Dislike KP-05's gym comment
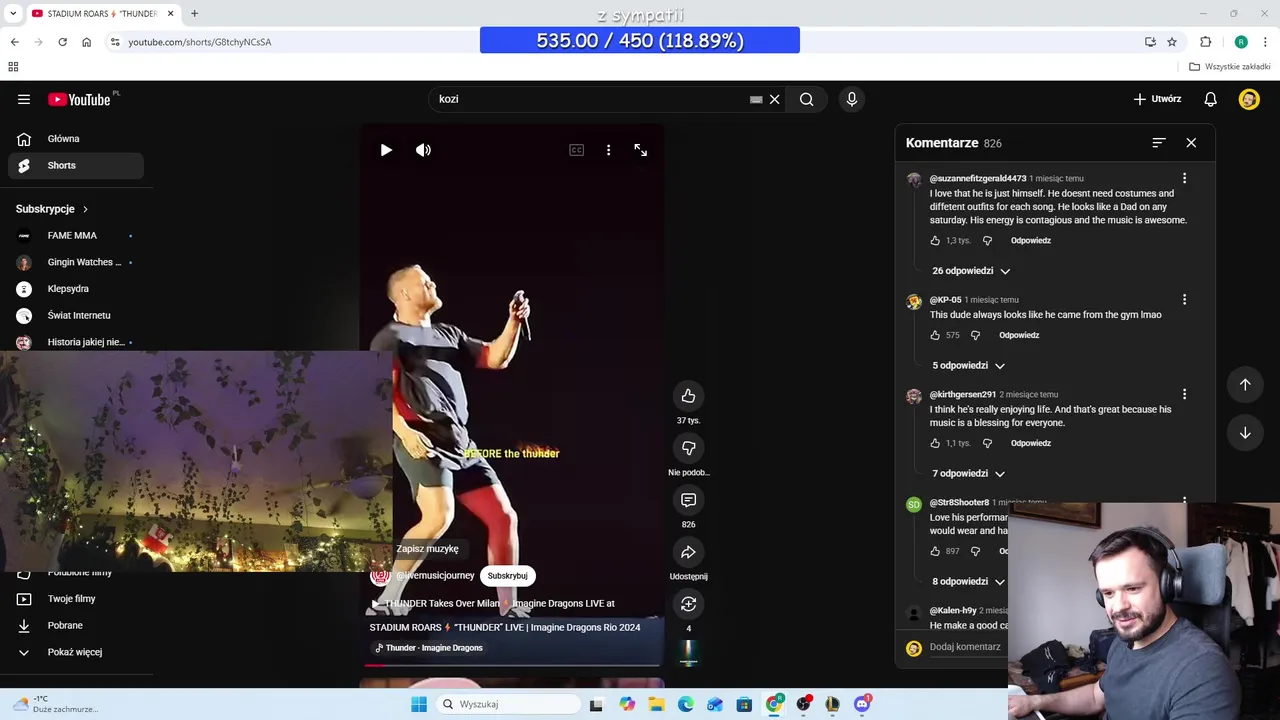 [975, 335]
